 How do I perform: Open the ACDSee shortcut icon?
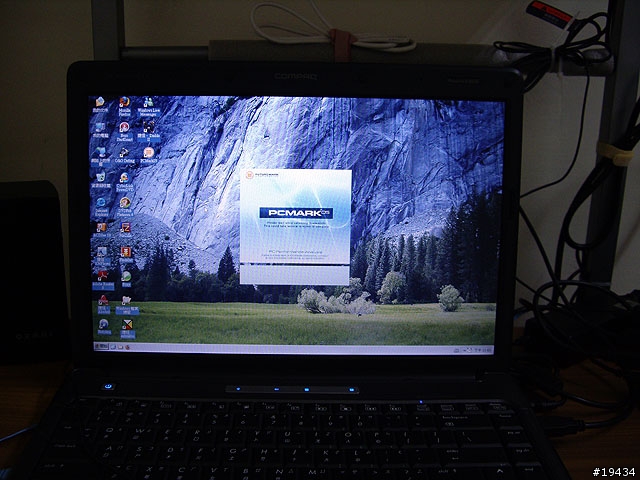(x=101, y=227)
